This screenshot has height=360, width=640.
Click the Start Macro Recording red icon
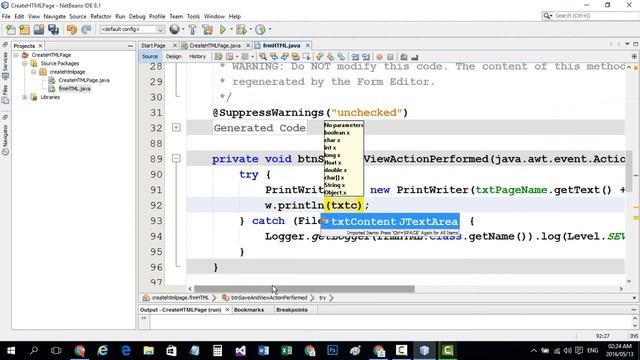[x=380, y=57]
